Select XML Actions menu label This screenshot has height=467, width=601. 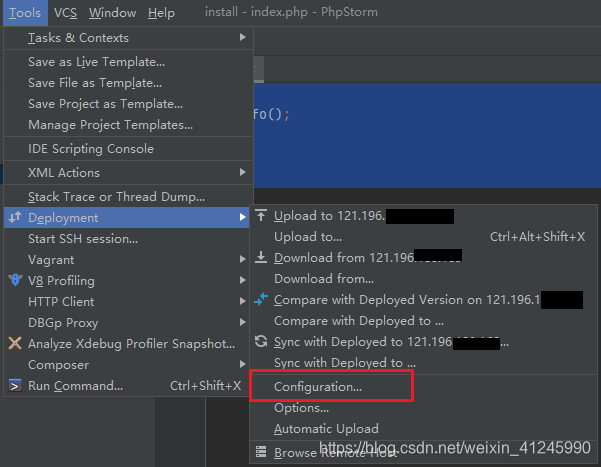point(64,173)
